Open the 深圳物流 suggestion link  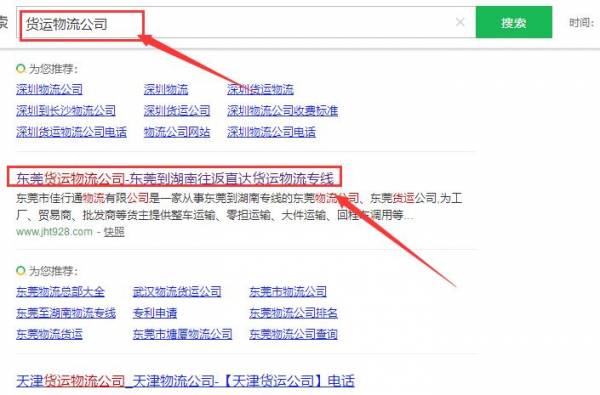(x=166, y=90)
